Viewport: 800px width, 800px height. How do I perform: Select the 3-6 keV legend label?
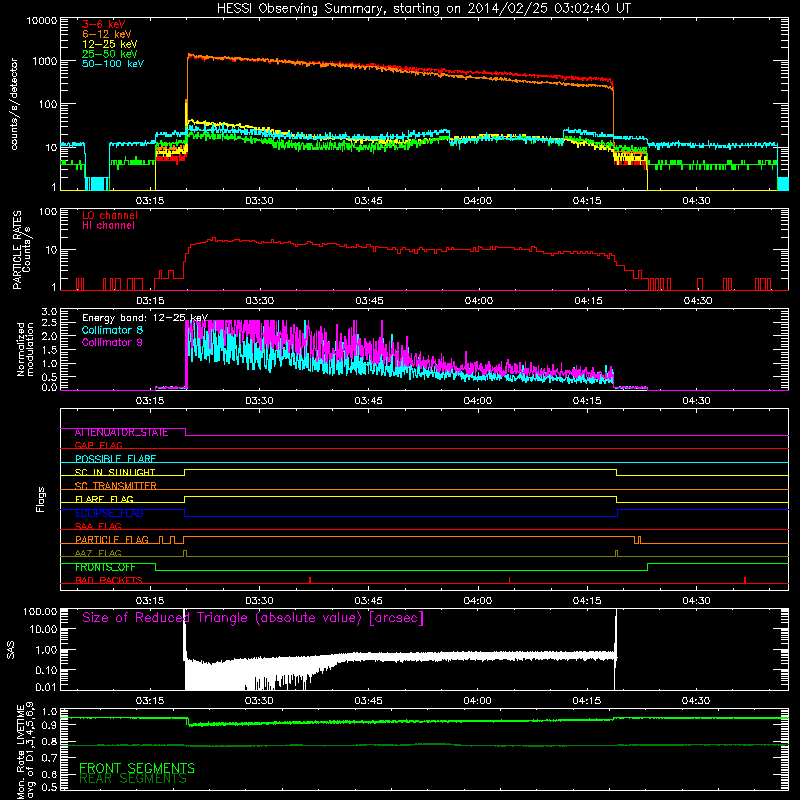104,24
